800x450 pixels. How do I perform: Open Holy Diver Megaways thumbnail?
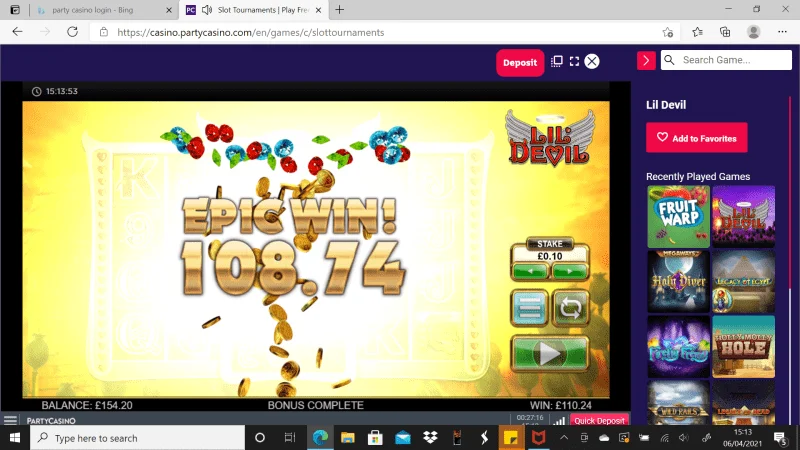(678, 281)
